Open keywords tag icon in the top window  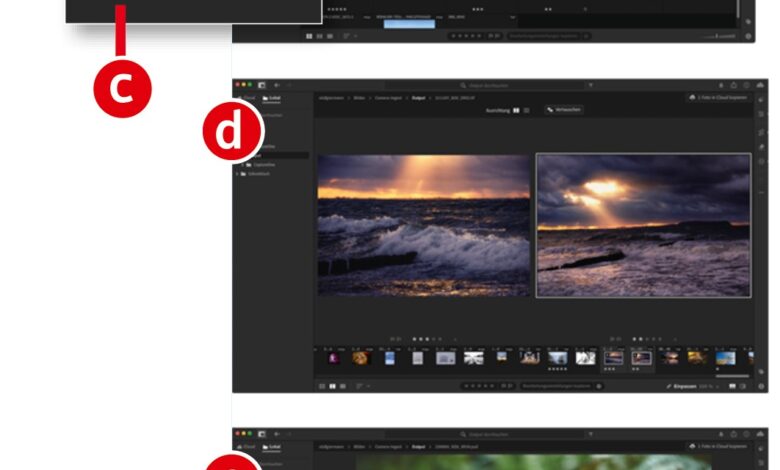748,21
